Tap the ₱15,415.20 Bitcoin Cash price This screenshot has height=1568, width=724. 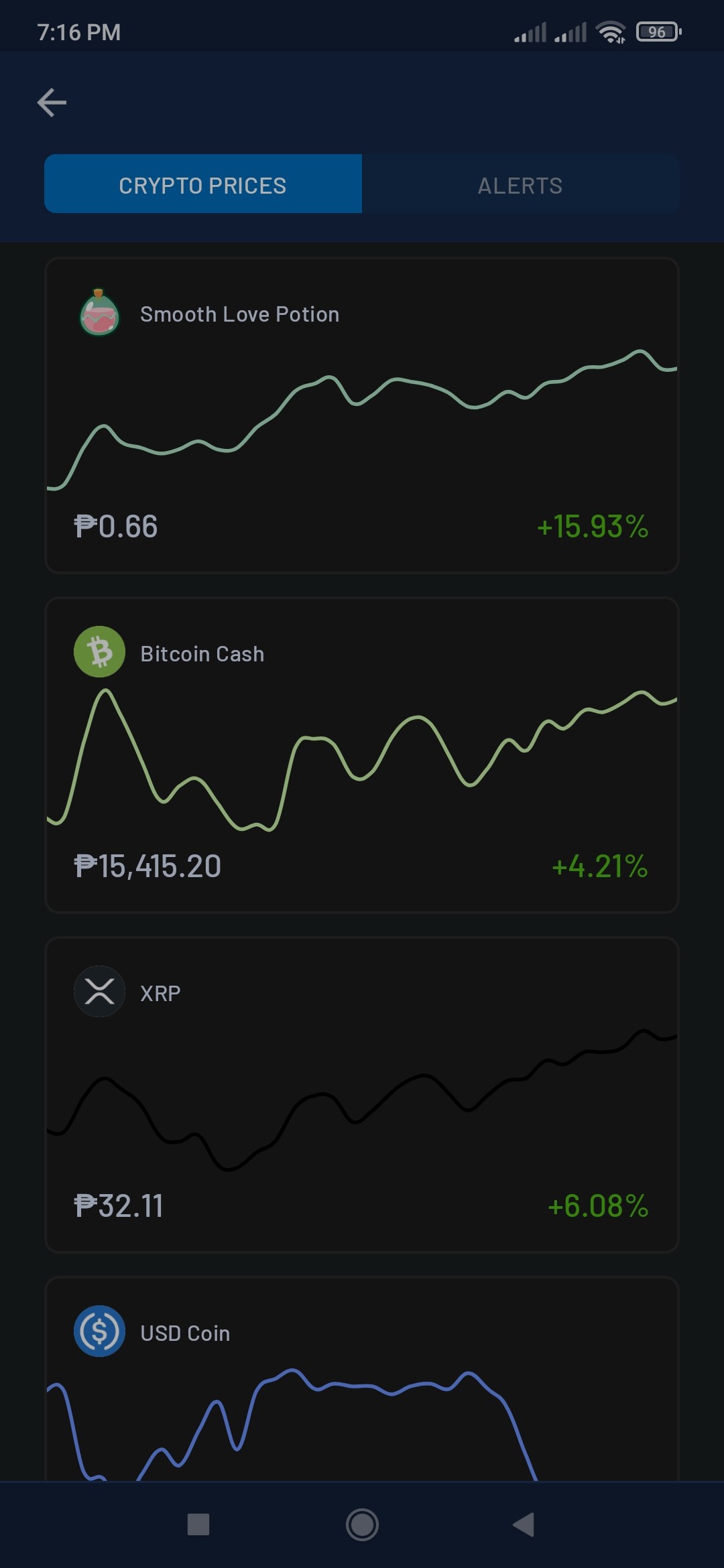147,866
